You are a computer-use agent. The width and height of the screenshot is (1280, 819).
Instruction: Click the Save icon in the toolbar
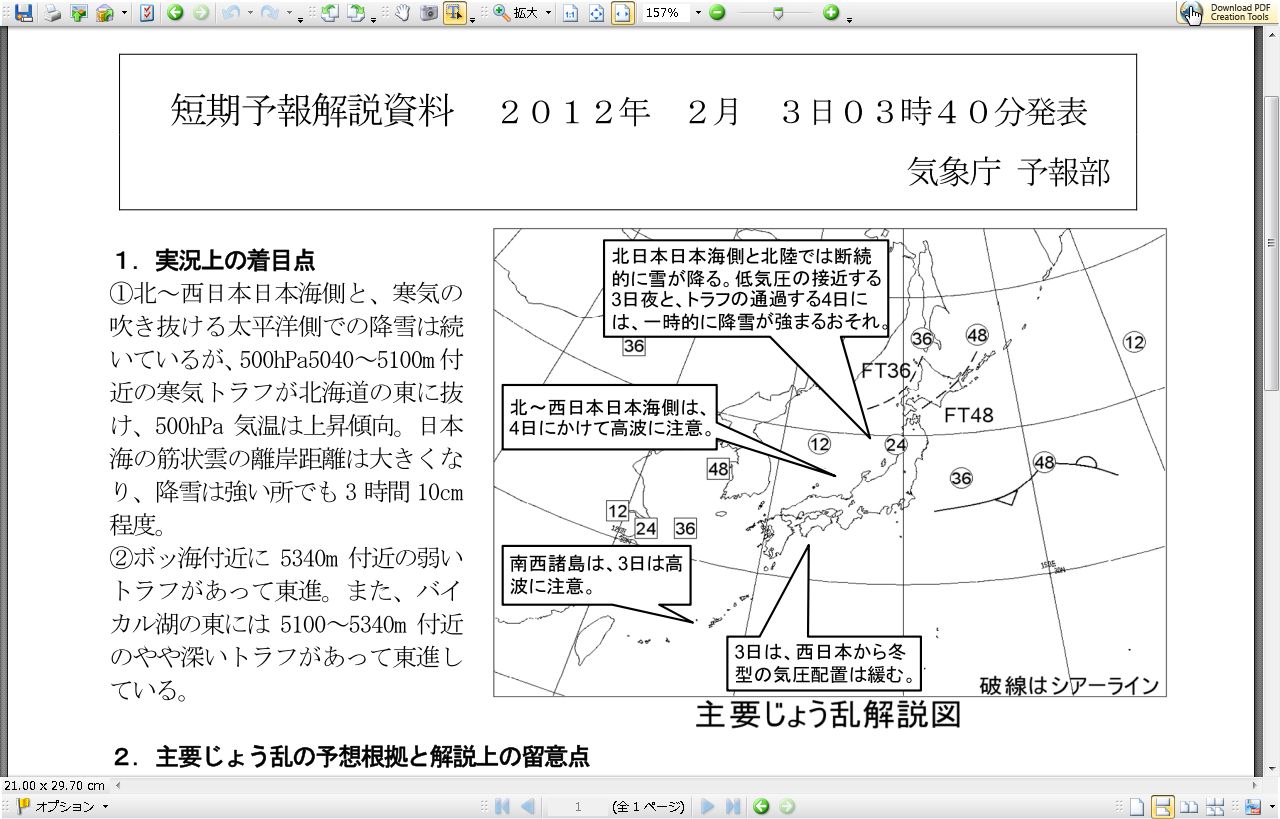click(23, 13)
